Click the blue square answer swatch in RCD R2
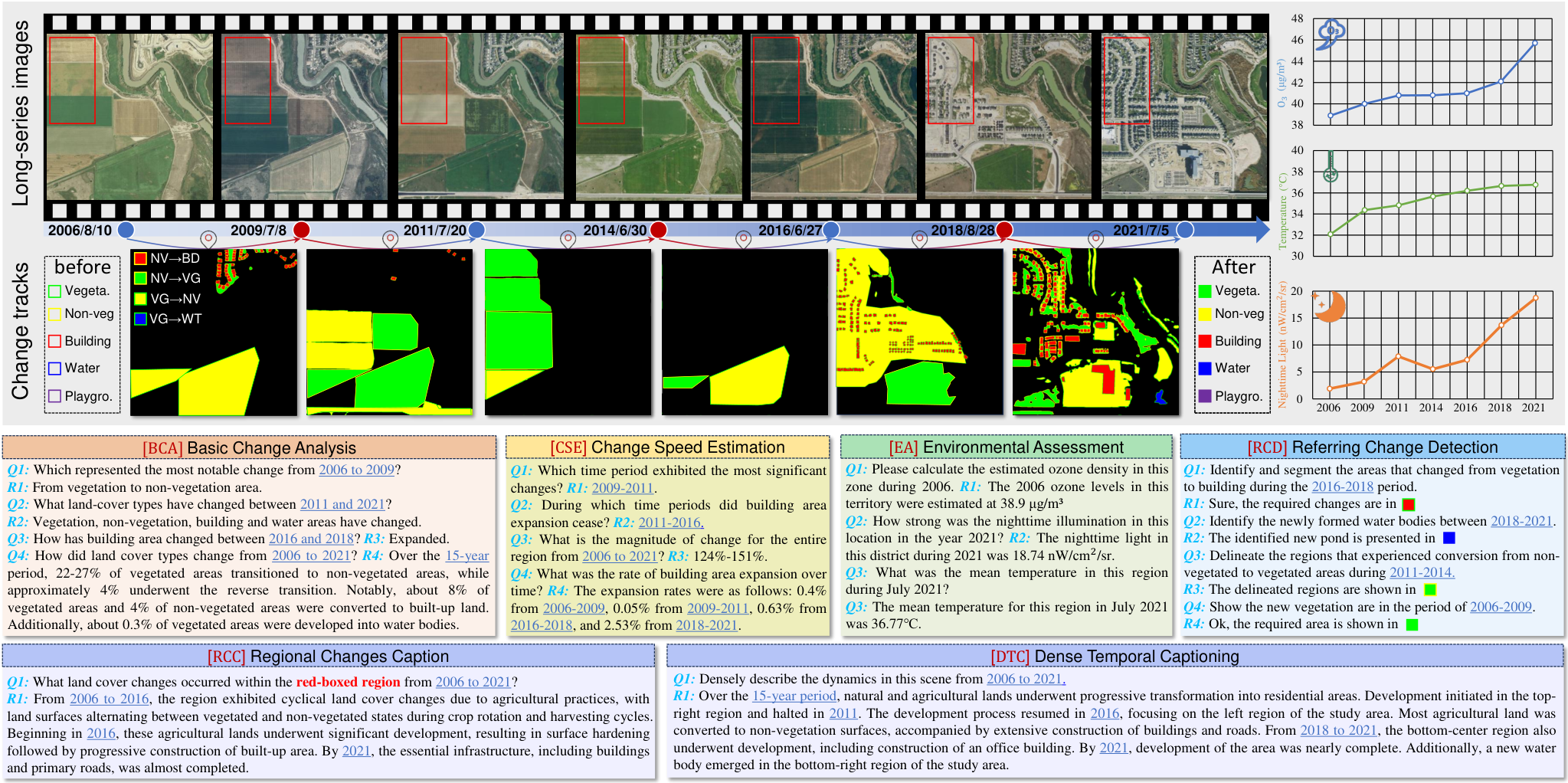1568x783 pixels. tap(1449, 539)
